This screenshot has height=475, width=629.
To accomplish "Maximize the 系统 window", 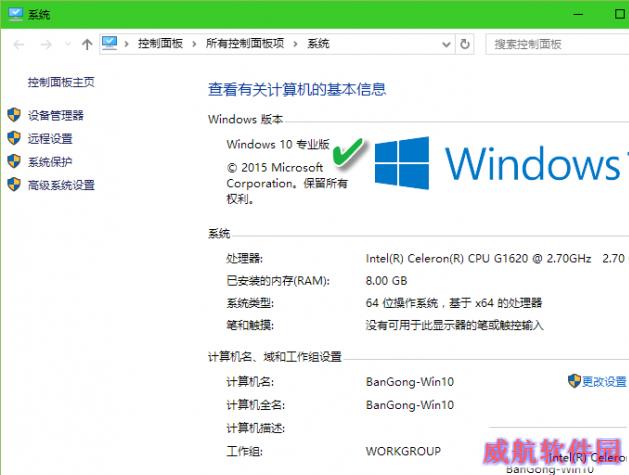I will pos(619,14).
